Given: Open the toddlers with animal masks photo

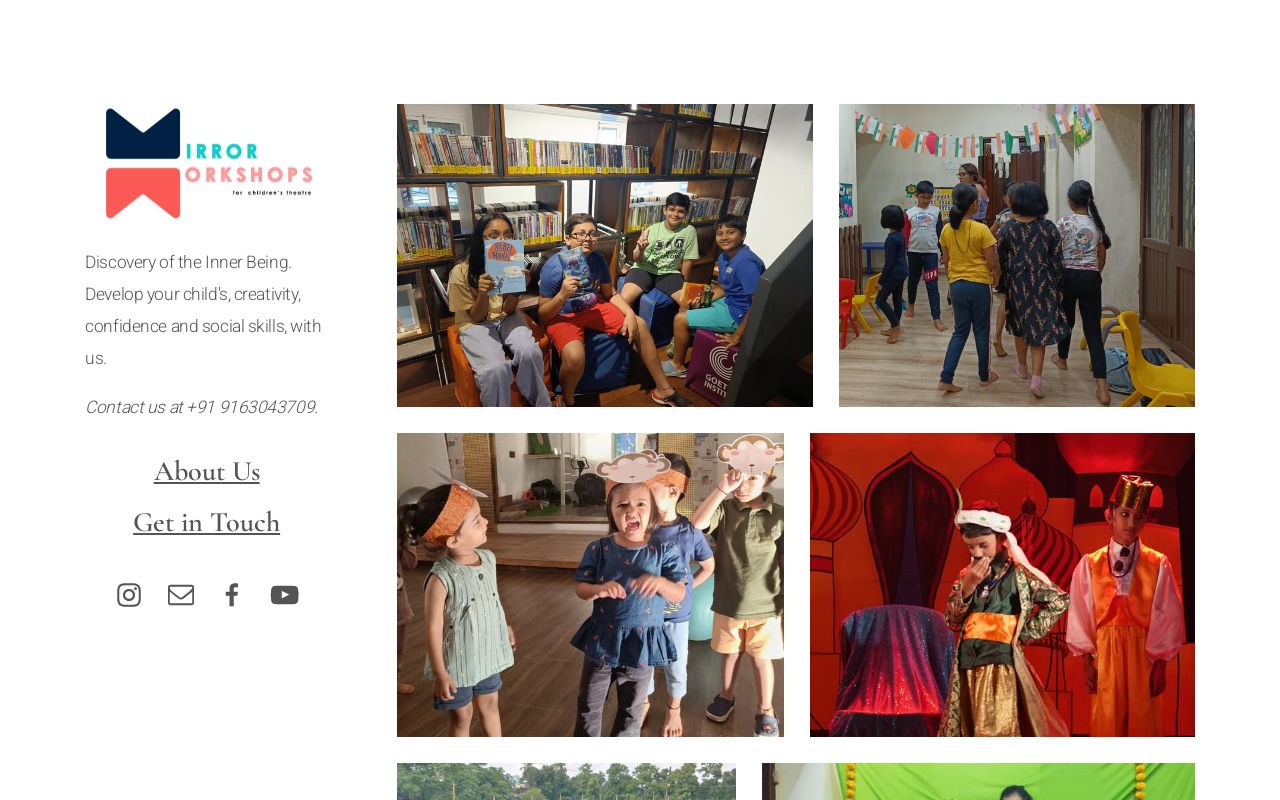Looking at the screenshot, I should (590, 585).
